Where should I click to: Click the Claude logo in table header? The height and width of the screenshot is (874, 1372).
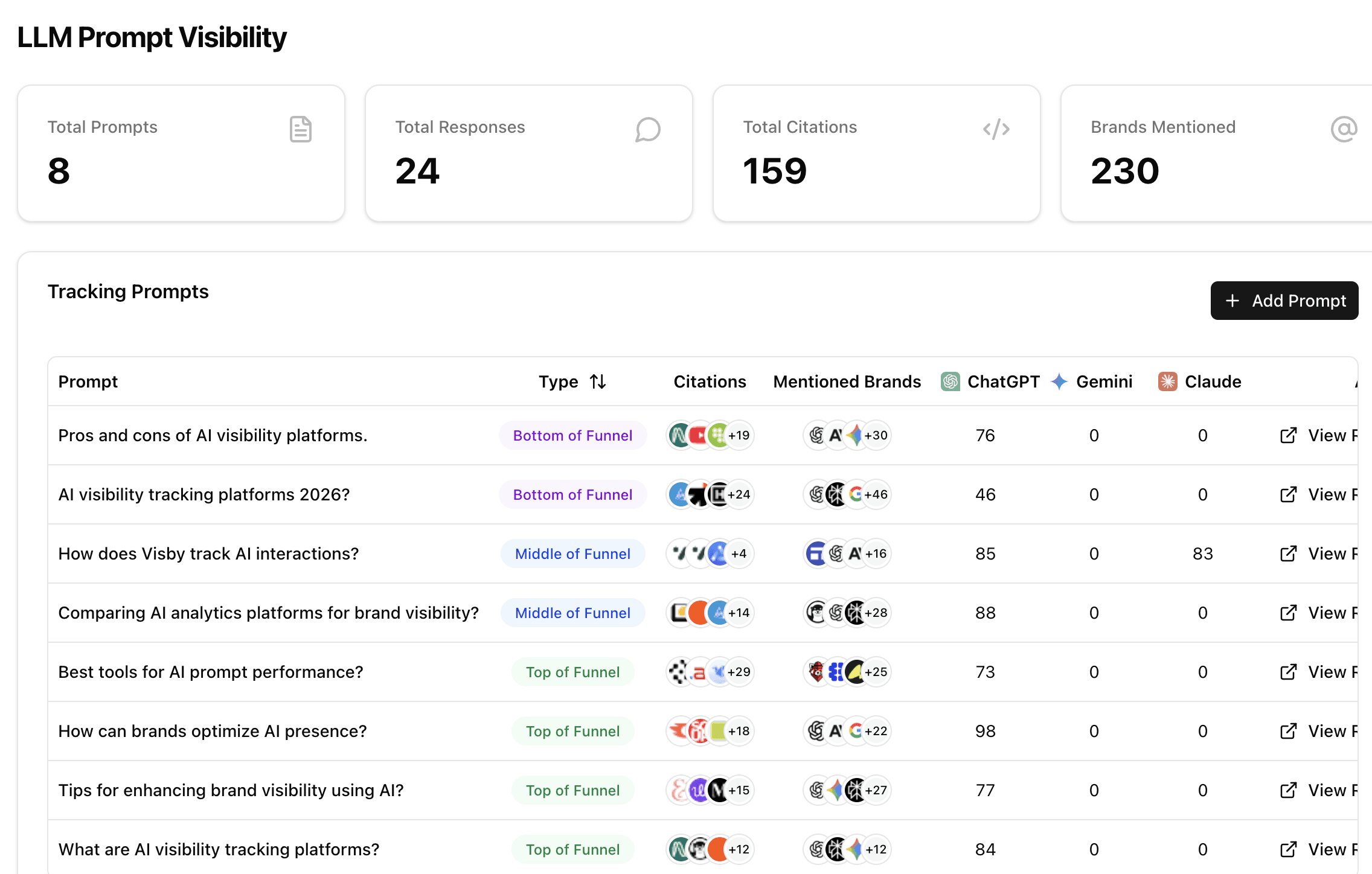(1167, 381)
